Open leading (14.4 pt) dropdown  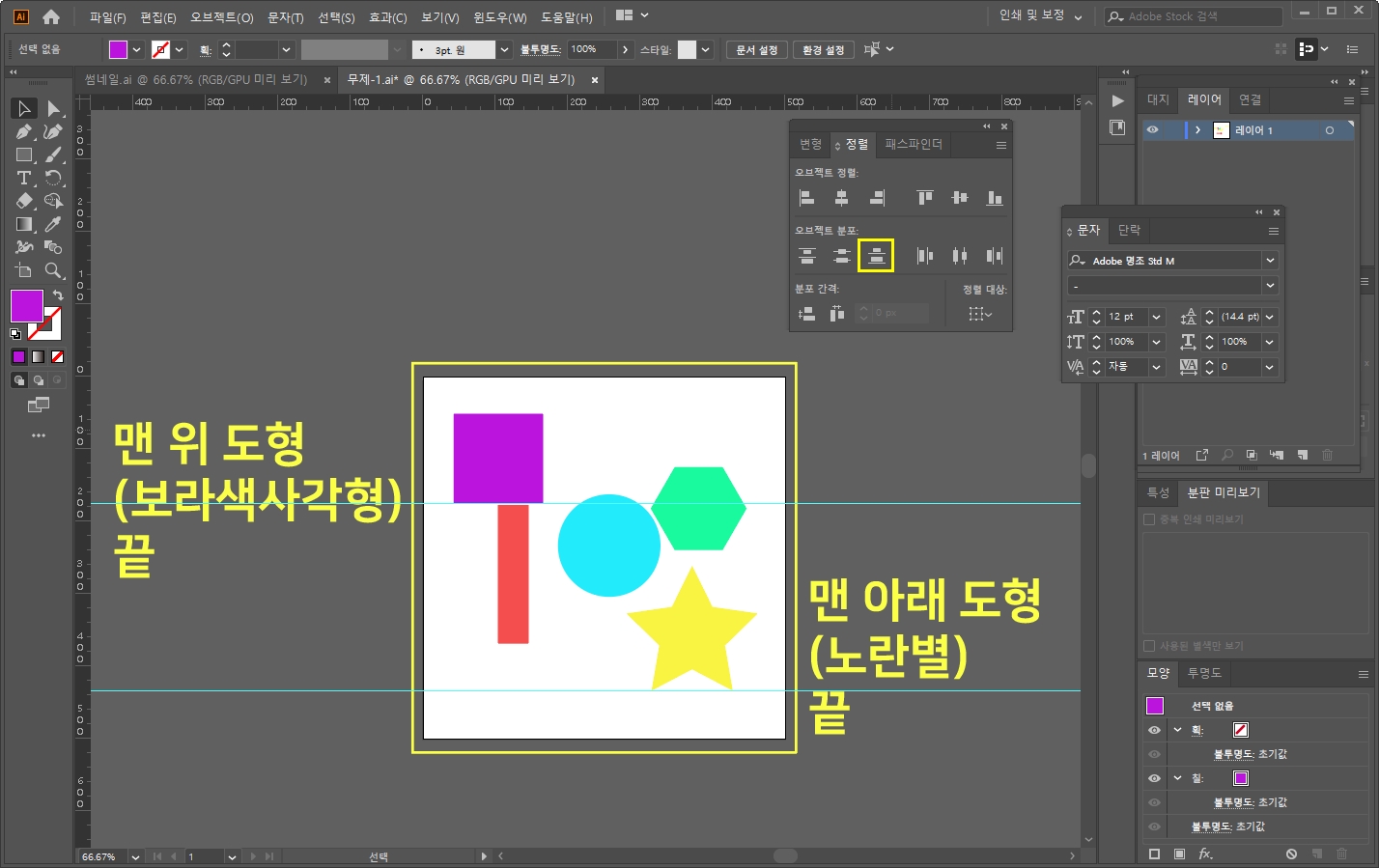1270,317
